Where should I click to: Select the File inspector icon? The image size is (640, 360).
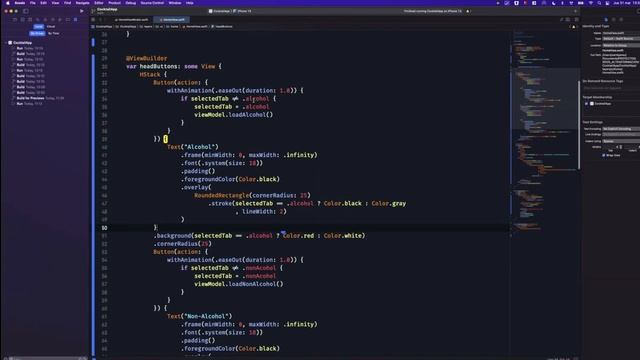(x=606, y=19)
